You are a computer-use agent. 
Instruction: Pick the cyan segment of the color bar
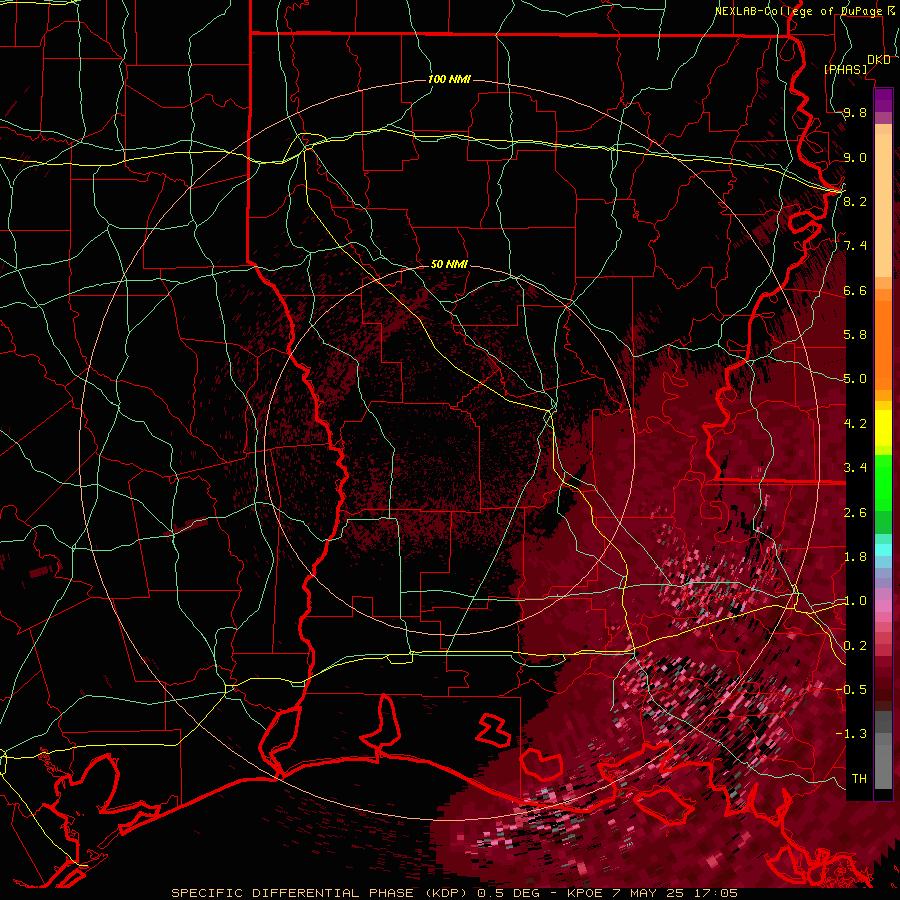[883, 549]
